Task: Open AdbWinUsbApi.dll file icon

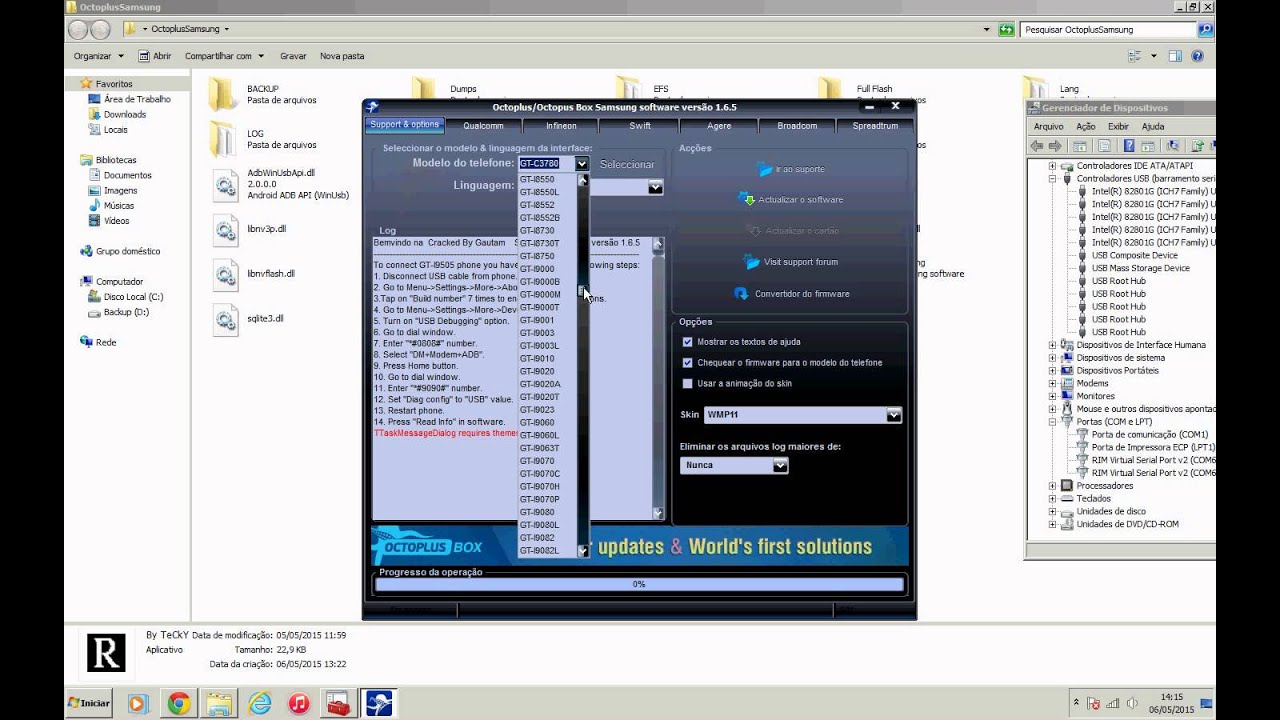Action: (225, 185)
